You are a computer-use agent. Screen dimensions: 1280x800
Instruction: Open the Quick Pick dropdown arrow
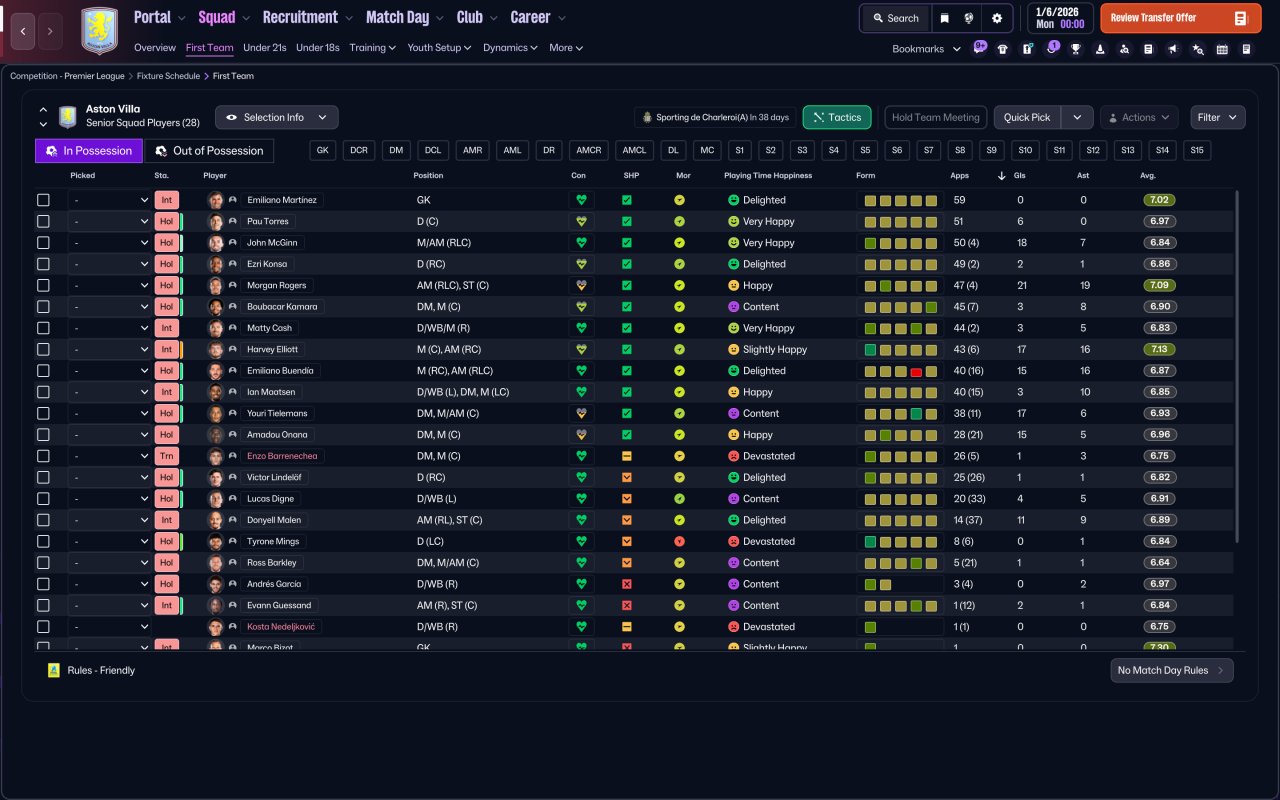(x=1077, y=117)
